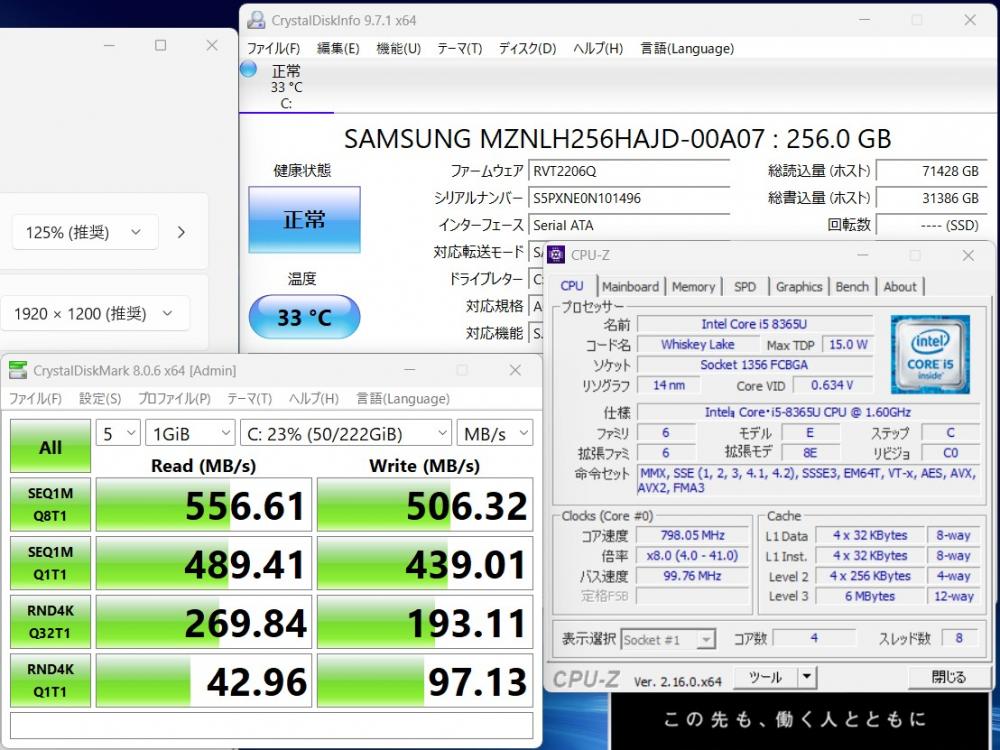
Task: Switch to the Bench tab in CPU-Z
Action: point(852,287)
